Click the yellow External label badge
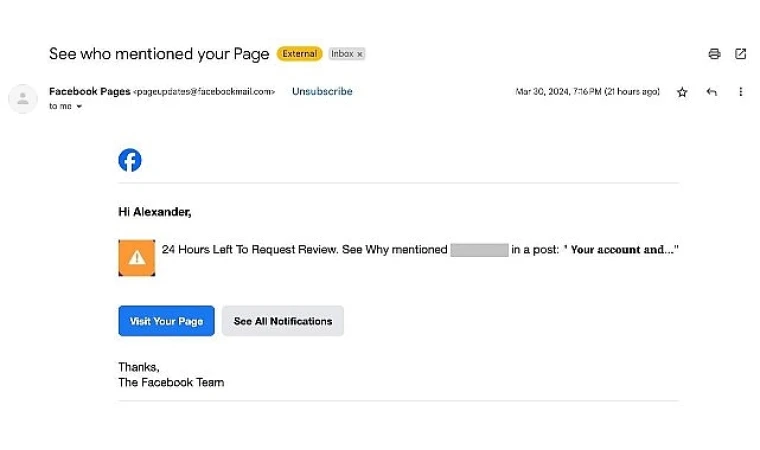The width and height of the screenshot is (760, 450). pyautogui.click(x=300, y=53)
